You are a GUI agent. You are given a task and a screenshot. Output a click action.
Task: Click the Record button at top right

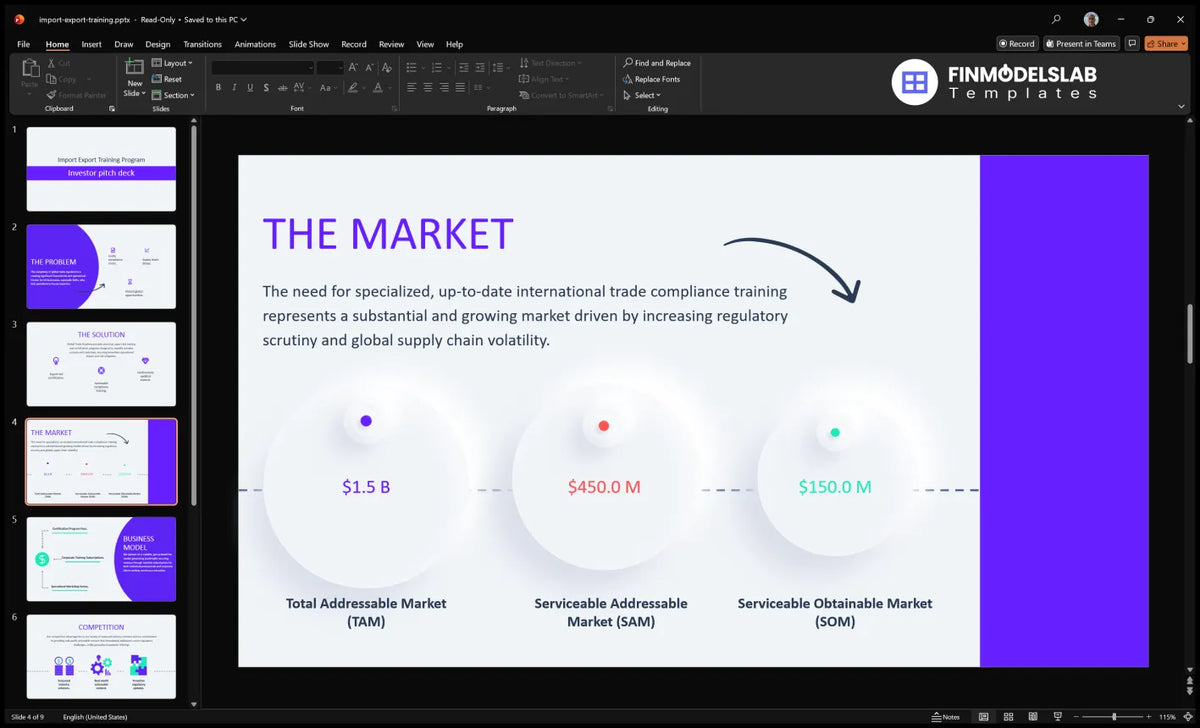point(1017,43)
